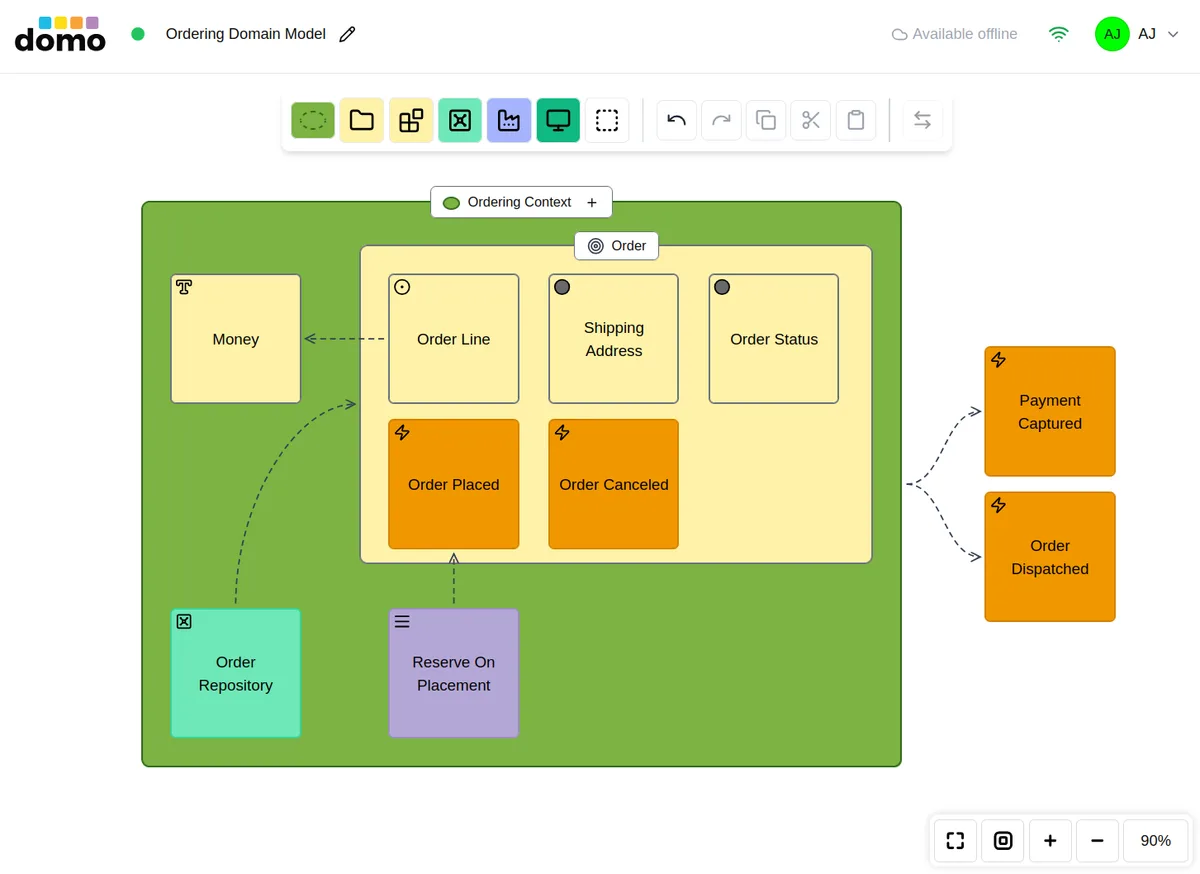The image size is (1200, 874).
Task: Copy the selected element
Action: point(766,121)
